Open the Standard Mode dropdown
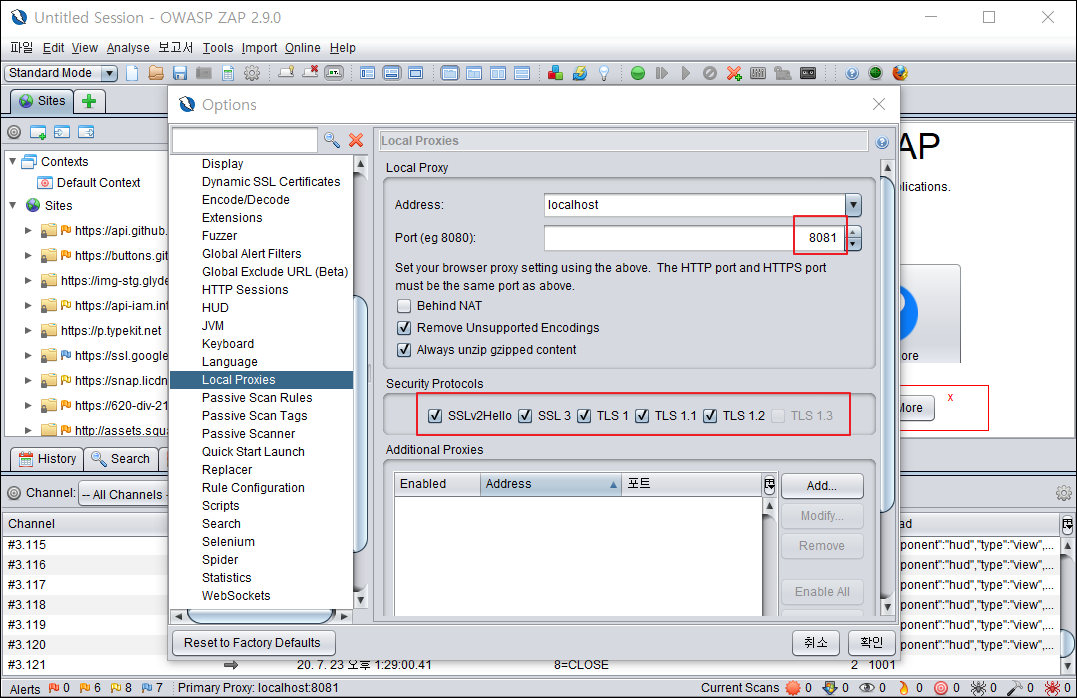Viewport: 1077px width, 698px height. [x=61, y=73]
